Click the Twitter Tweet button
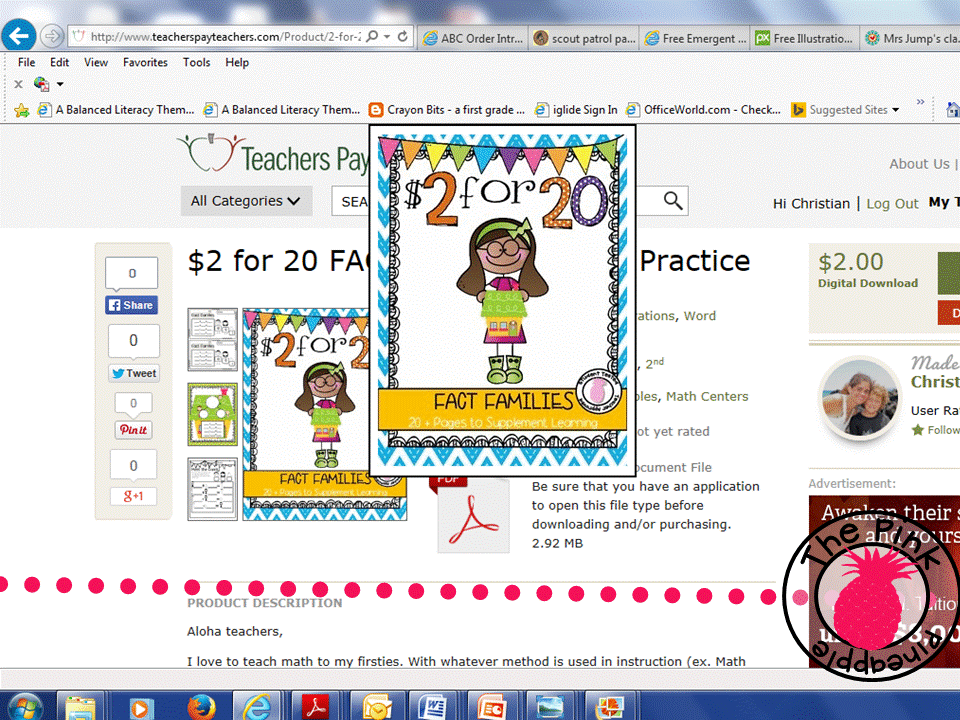The height and width of the screenshot is (720, 960). click(x=134, y=373)
